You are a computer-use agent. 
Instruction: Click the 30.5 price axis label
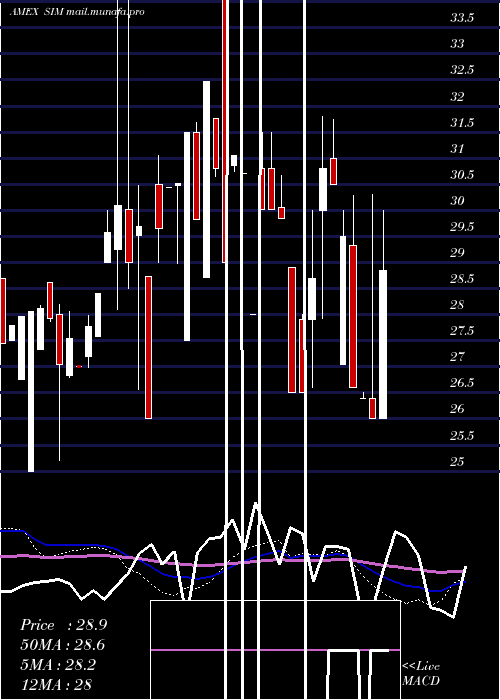coord(462,175)
